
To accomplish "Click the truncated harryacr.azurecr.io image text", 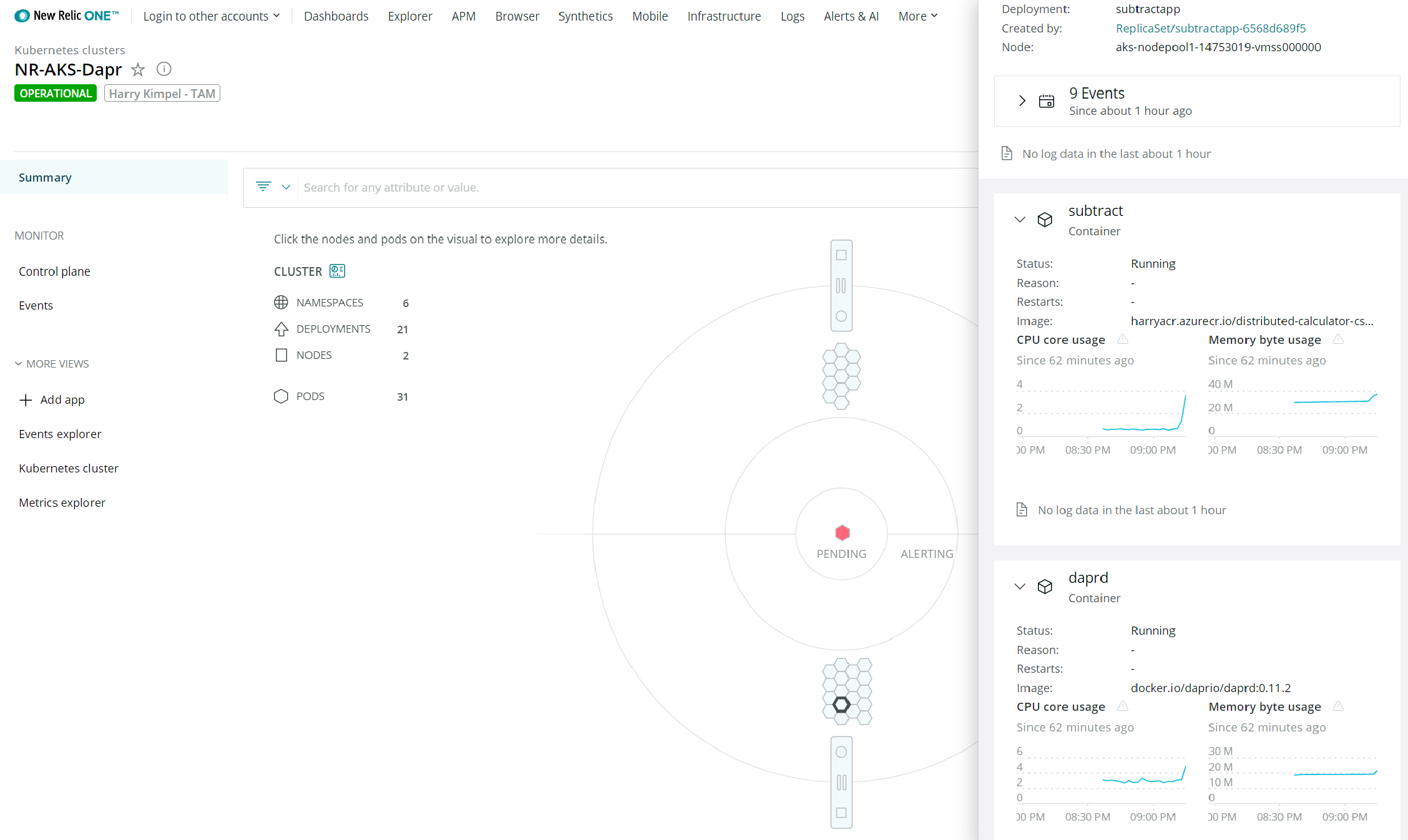I will coord(1252,321).
